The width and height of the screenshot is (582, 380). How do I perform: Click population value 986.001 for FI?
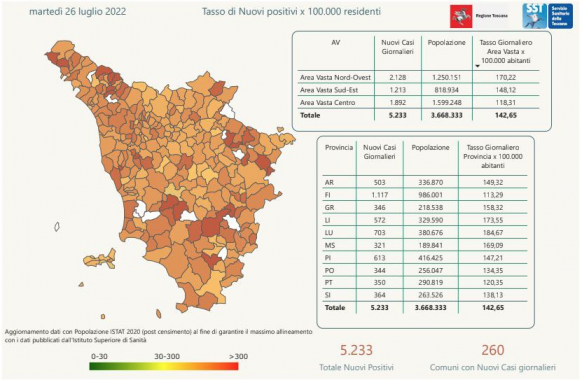431,195
